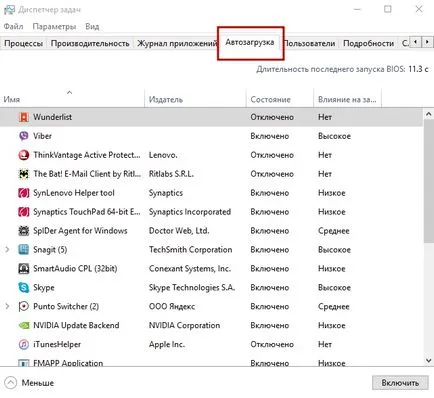Click publisher Lenovo. cell
Image resolution: width=434 pixels, height=398 pixels.
point(163,155)
